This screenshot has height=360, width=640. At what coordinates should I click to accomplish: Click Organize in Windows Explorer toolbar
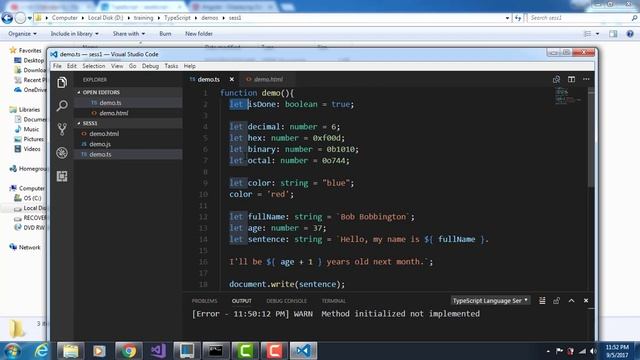click(22, 33)
